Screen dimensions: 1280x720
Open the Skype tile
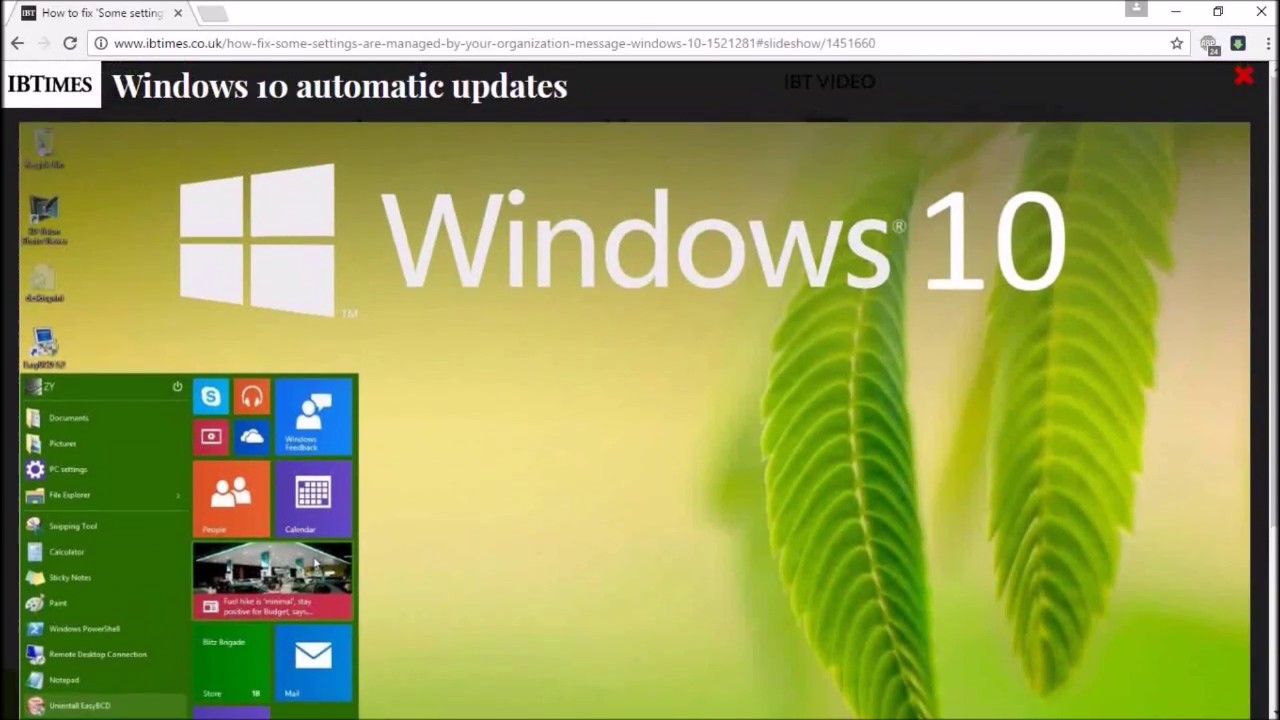click(x=211, y=397)
